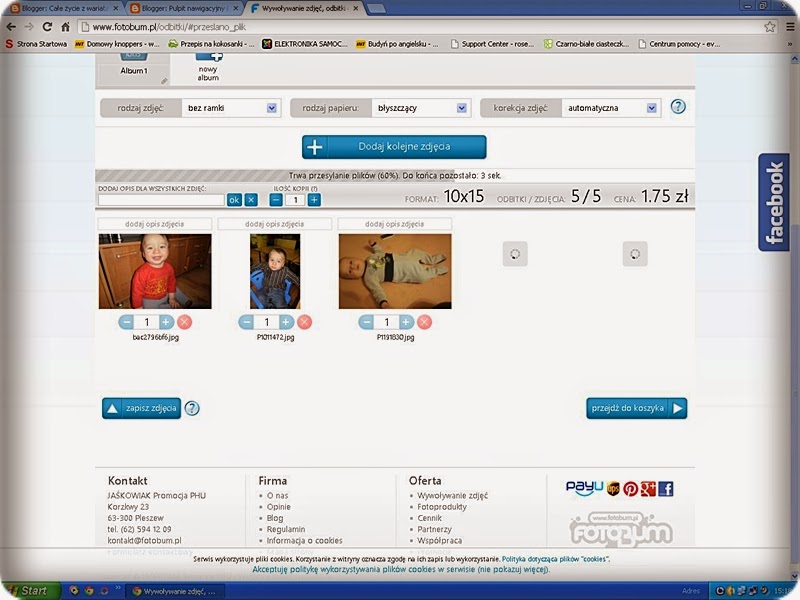
Task: Decrease ilość kopii for all photos
Action: click(x=276, y=200)
